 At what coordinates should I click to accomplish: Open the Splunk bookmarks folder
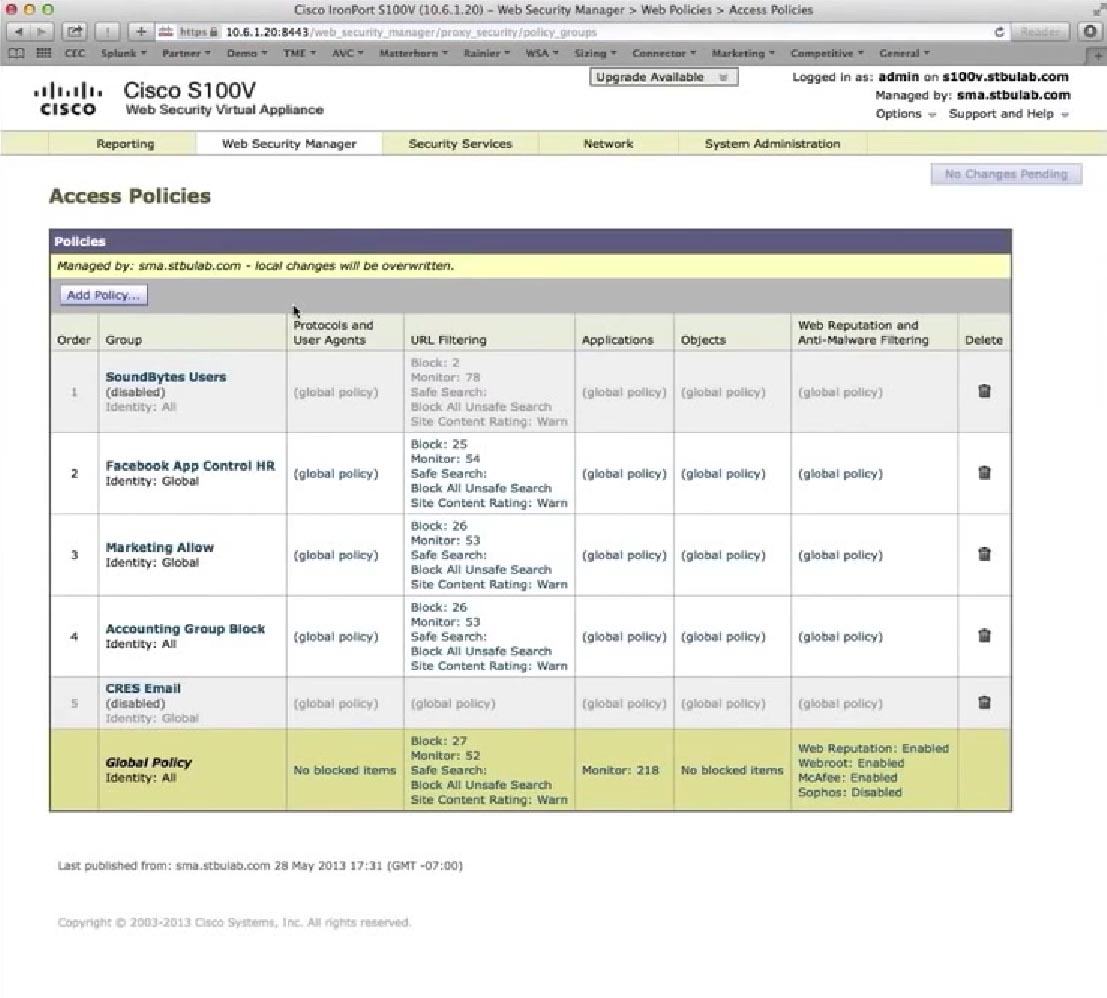124,53
